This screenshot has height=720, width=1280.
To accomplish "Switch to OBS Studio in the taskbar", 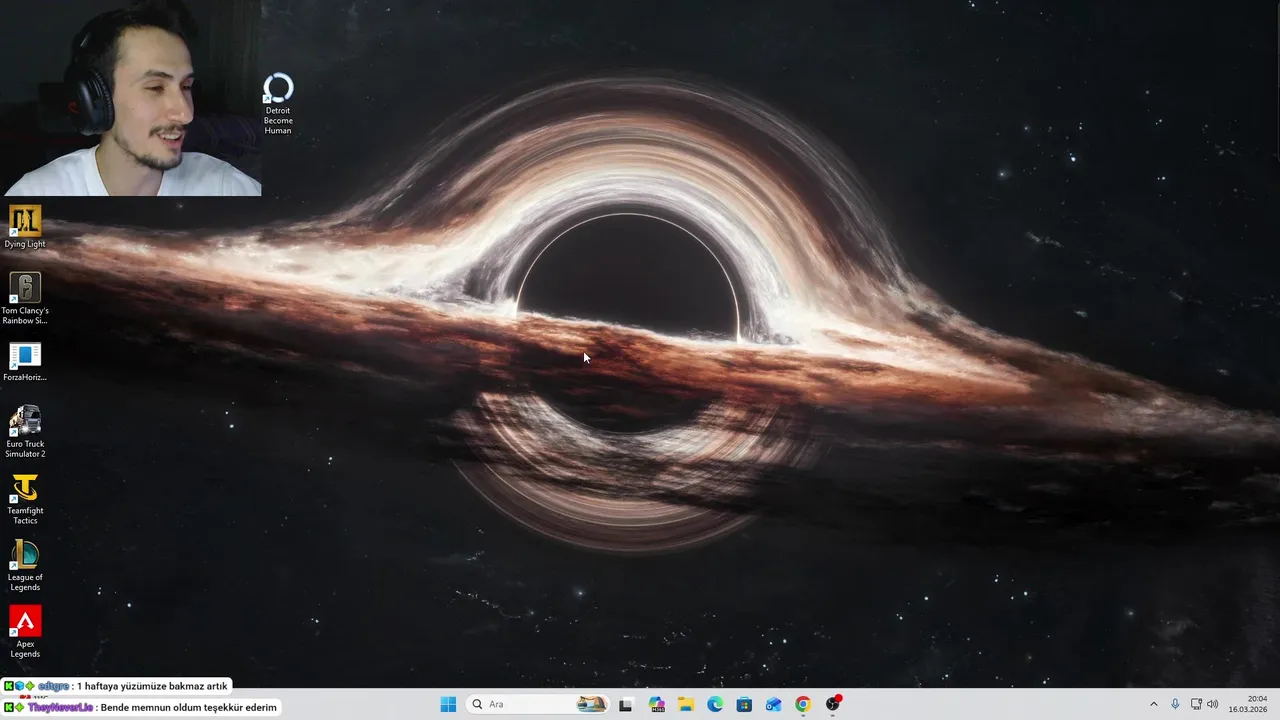I will pos(833,704).
